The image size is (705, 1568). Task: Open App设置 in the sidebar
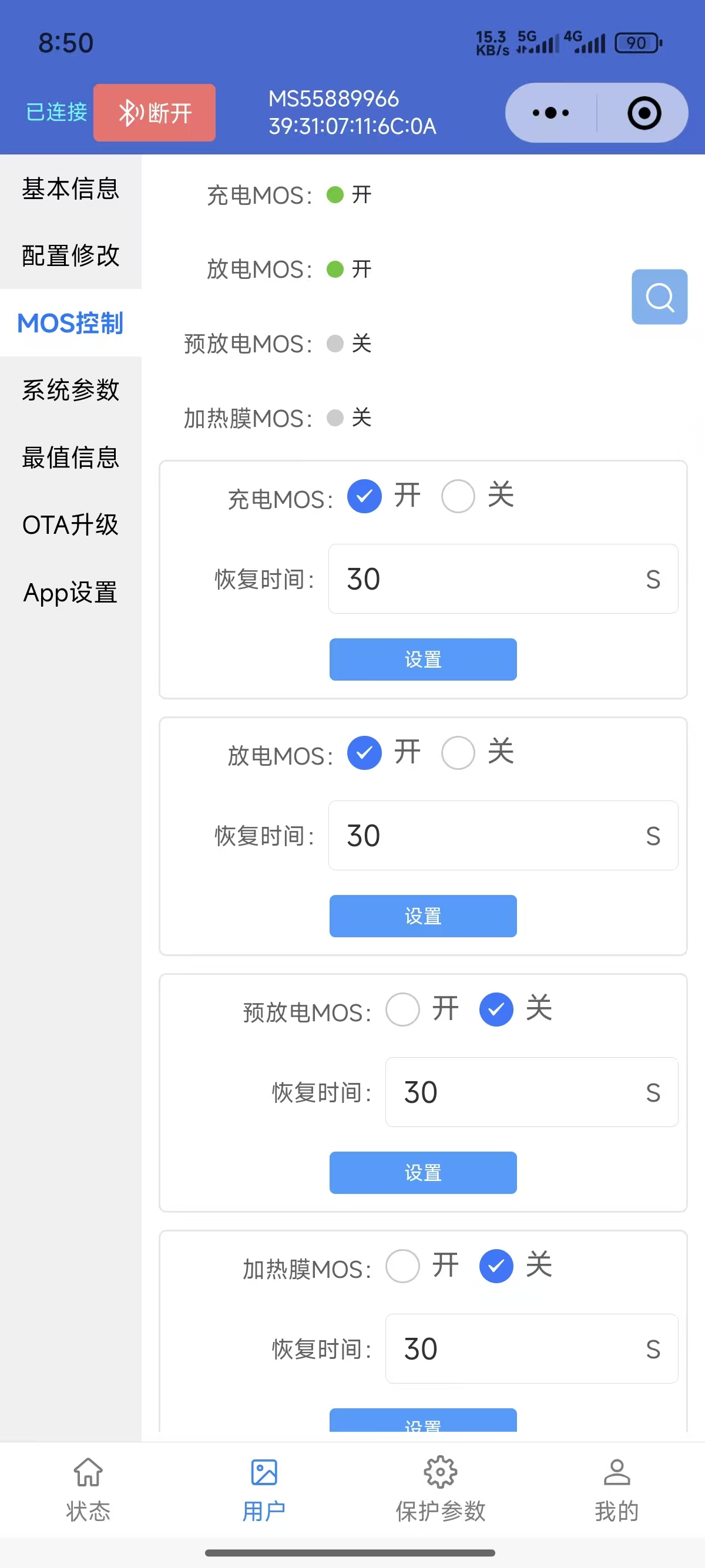click(x=70, y=593)
